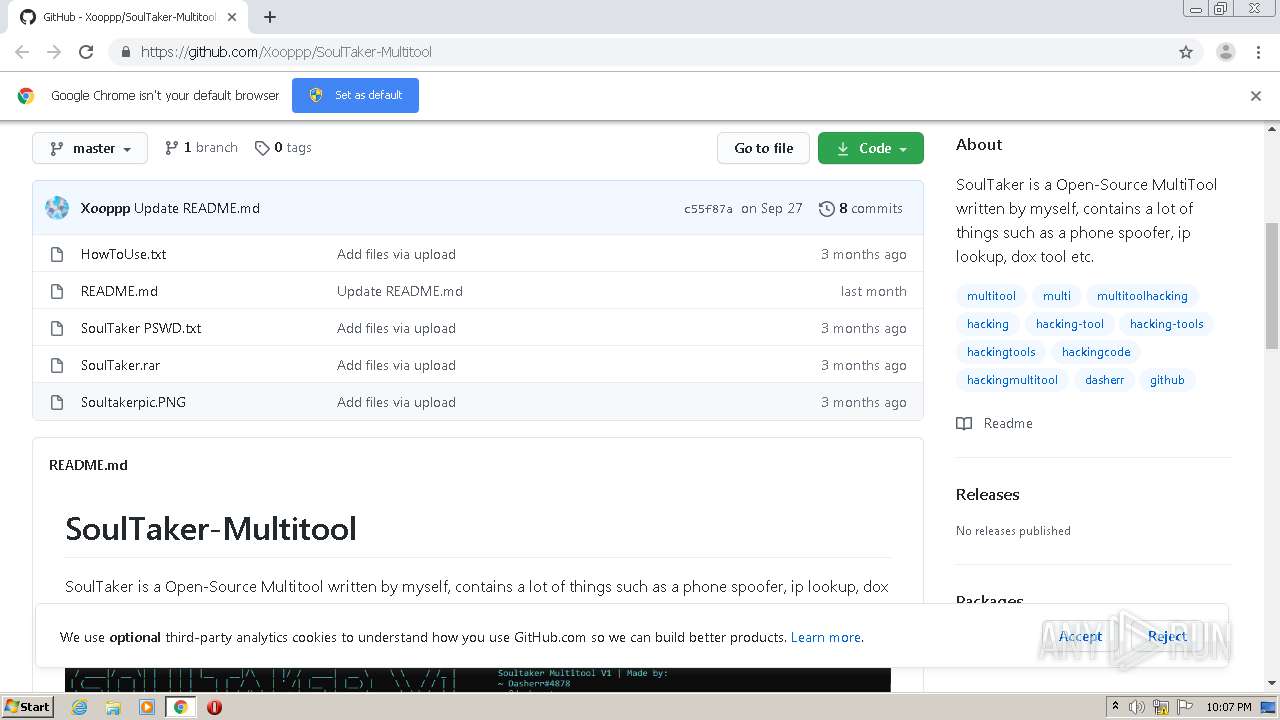Click the Chrome taskbar icon

(x=180, y=707)
